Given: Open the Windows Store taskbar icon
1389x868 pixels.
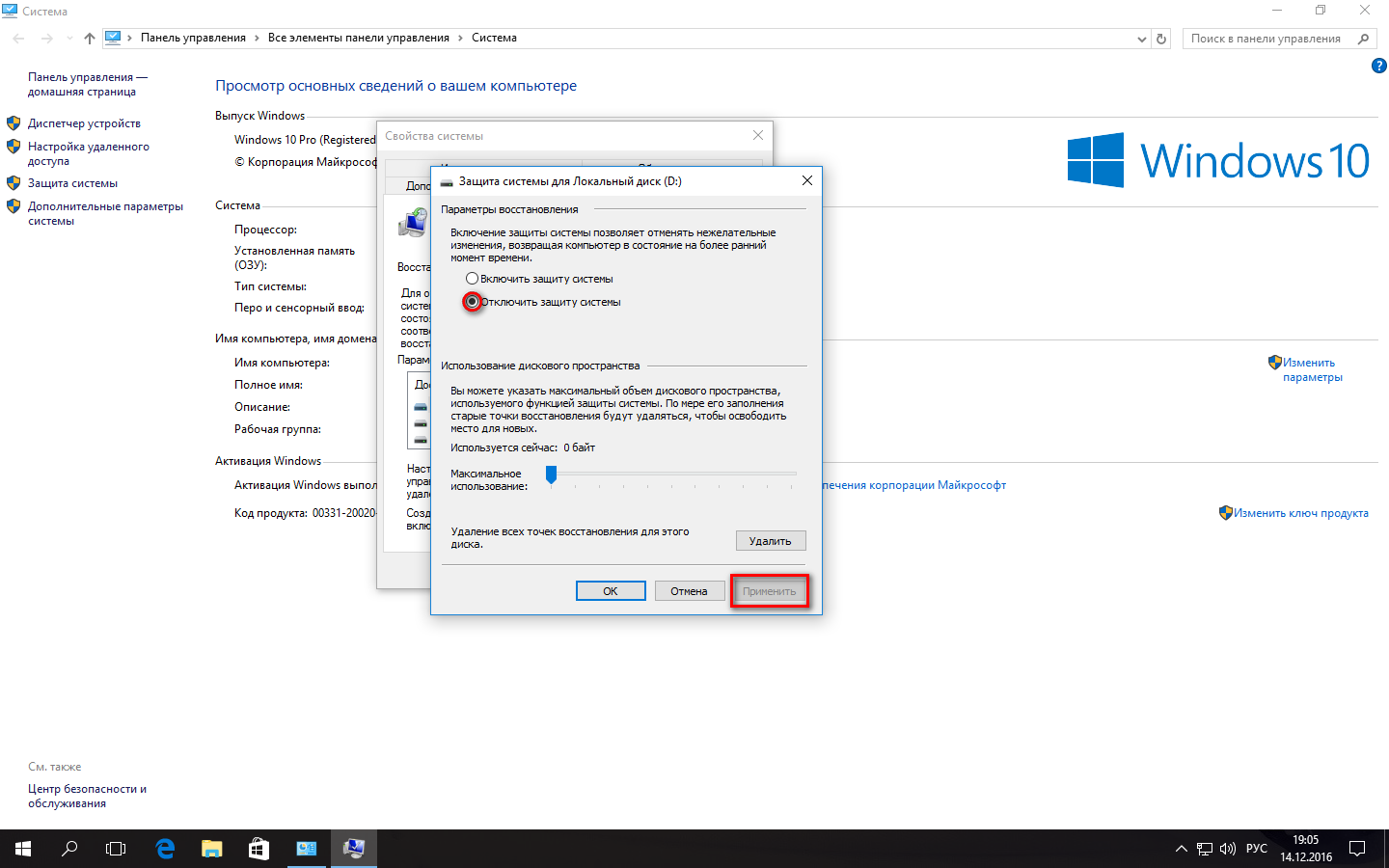Looking at the screenshot, I should (259, 849).
